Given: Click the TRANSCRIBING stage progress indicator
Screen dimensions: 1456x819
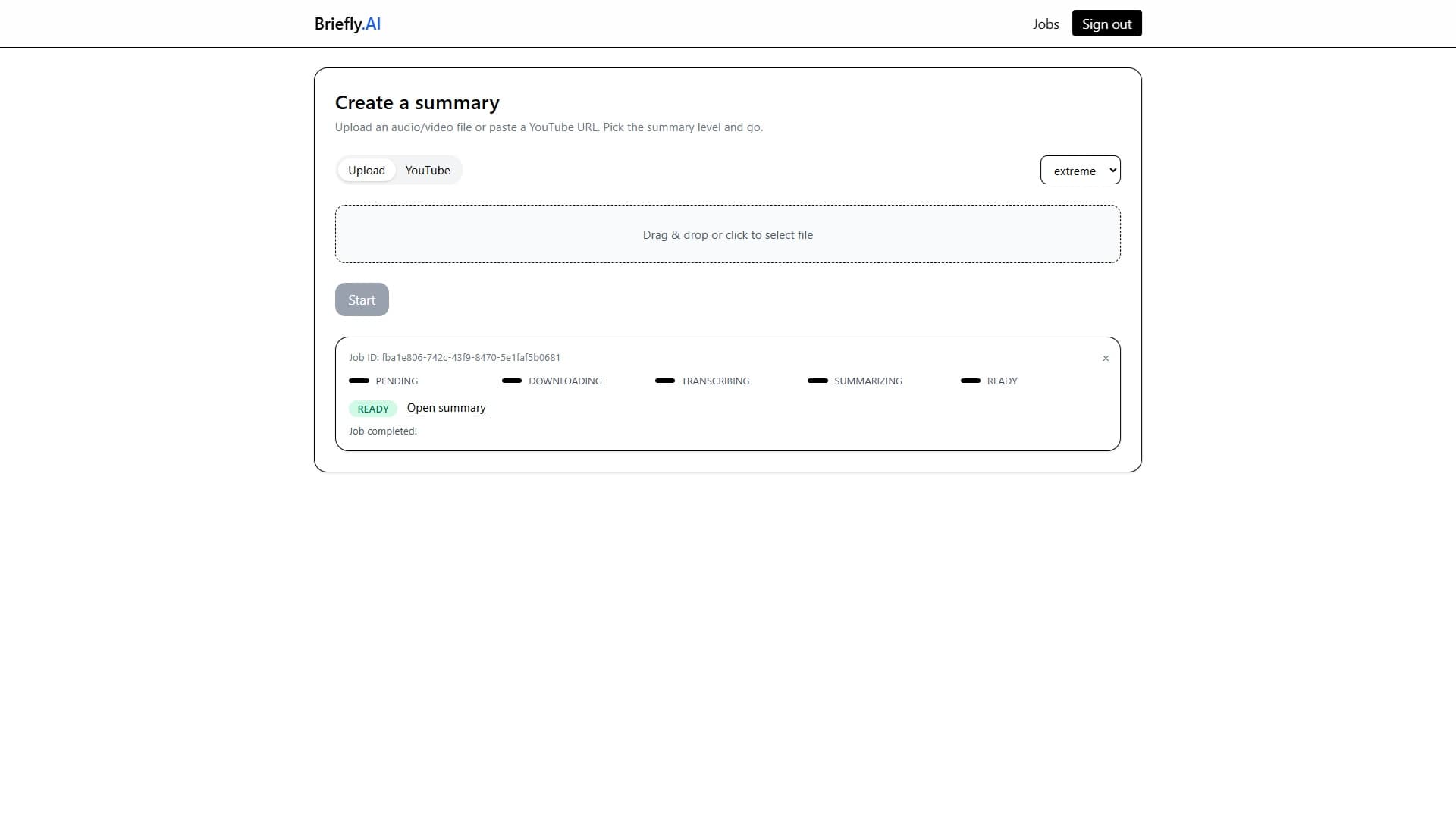Looking at the screenshot, I should (x=664, y=381).
